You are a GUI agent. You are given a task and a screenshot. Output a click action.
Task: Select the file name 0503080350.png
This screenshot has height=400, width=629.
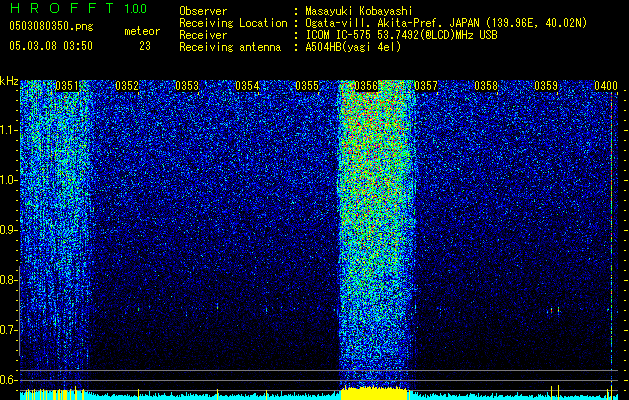pos(51,27)
